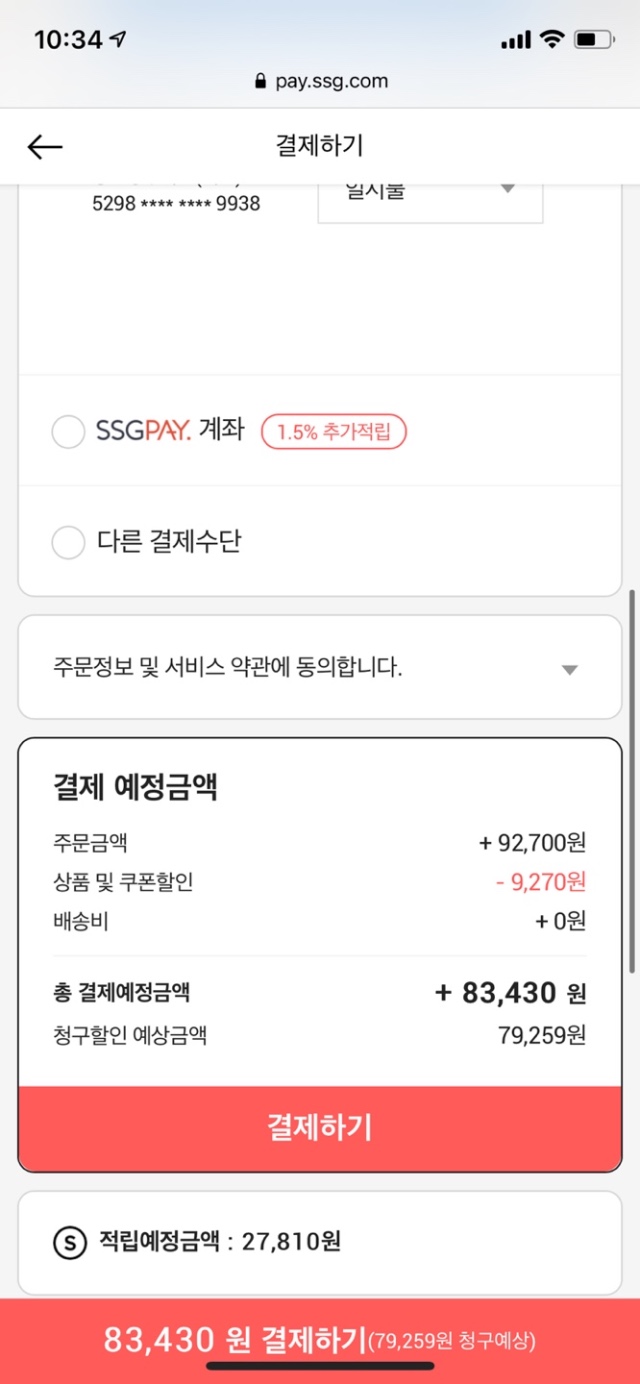Tap the bottom 83,430 원 결제하기 bar
The image size is (640, 1384).
[x=320, y=1340]
